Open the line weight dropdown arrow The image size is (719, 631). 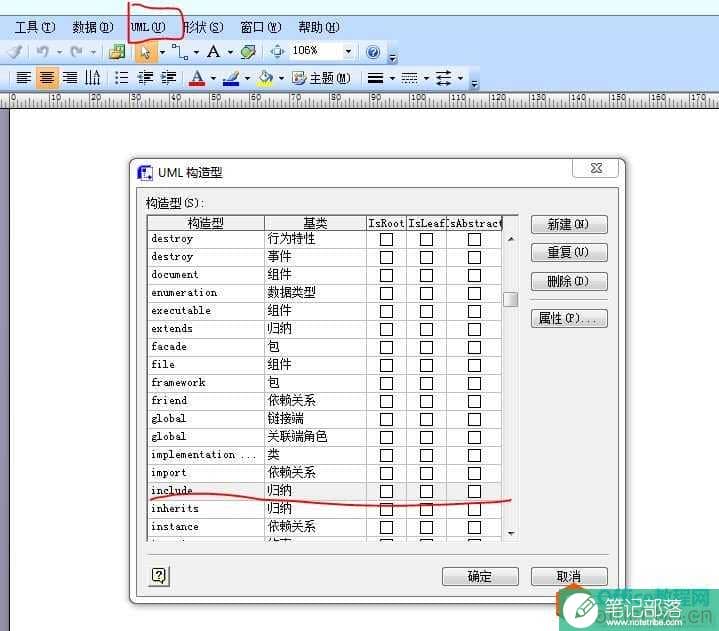click(x=392, y=78)
